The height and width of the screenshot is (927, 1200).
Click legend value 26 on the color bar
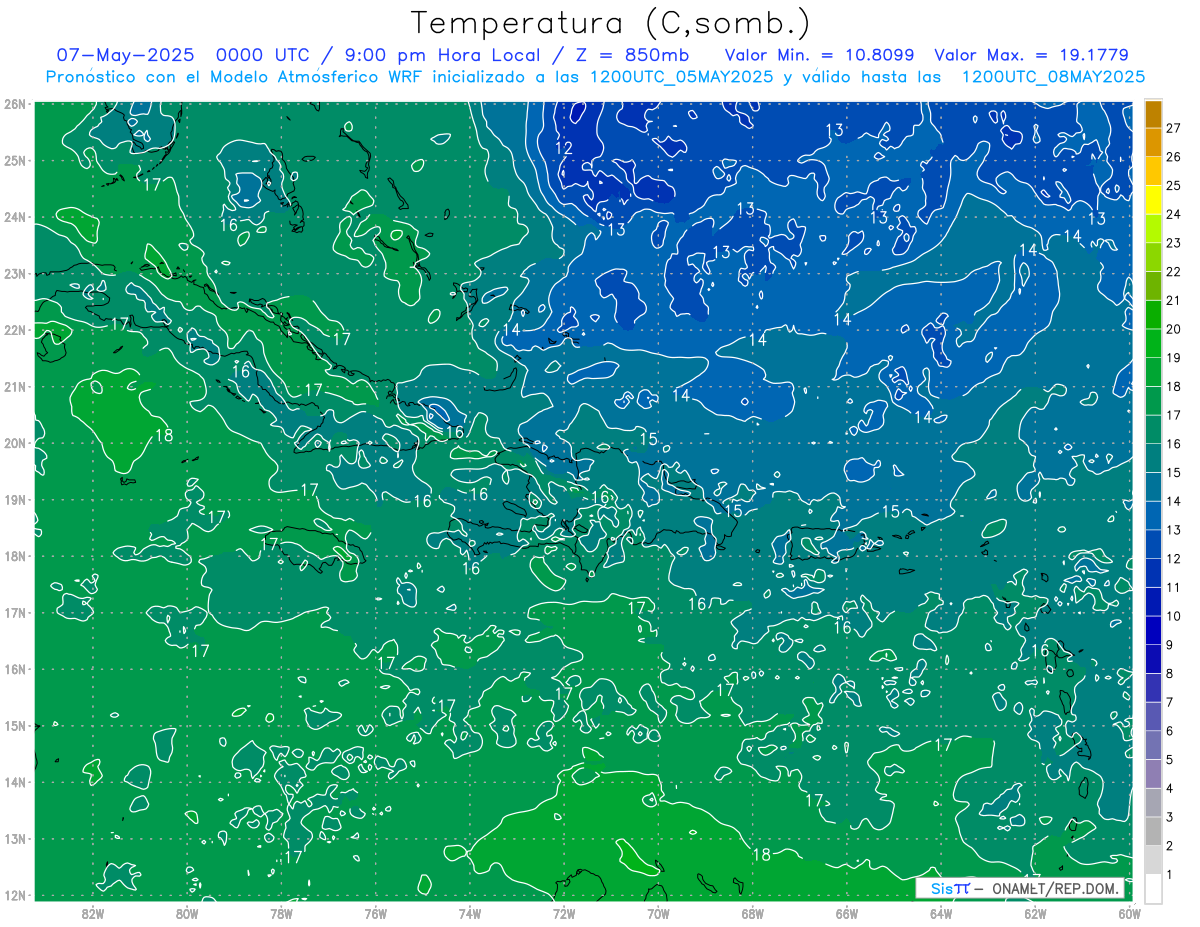click(1174, 157)
